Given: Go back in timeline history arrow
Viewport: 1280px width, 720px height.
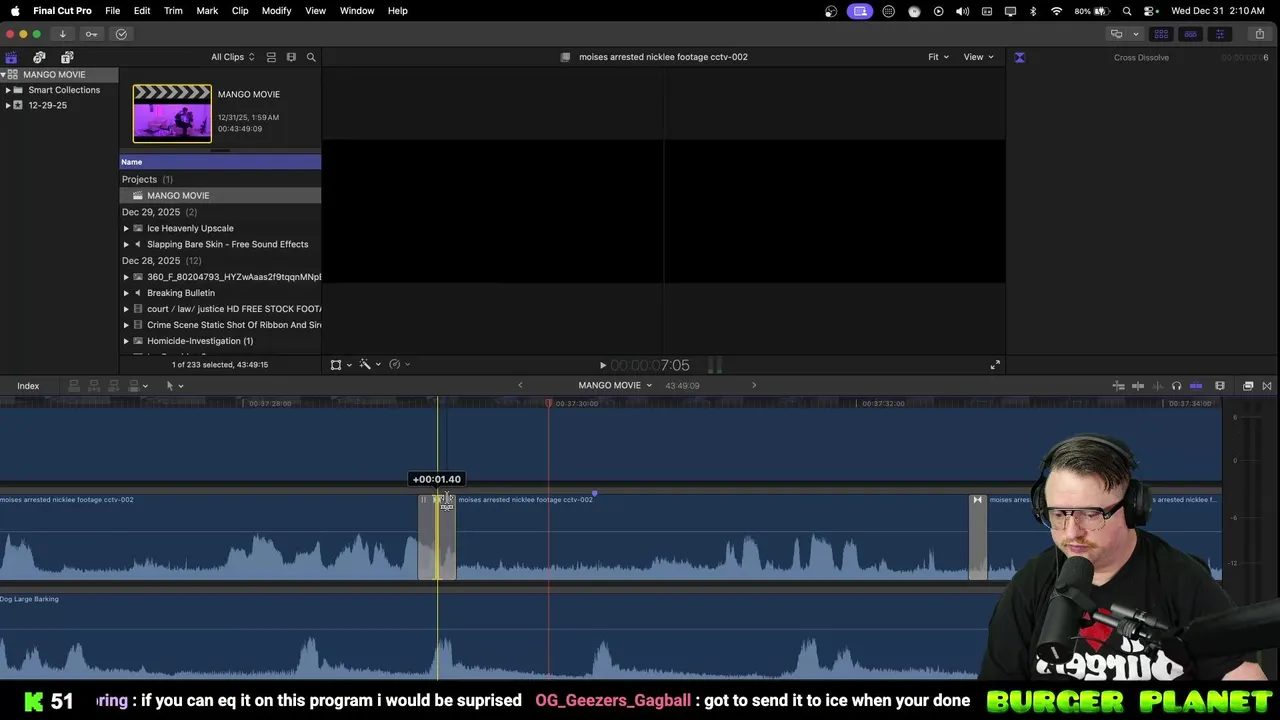Looking at the screenshot, I should point(520,385).
